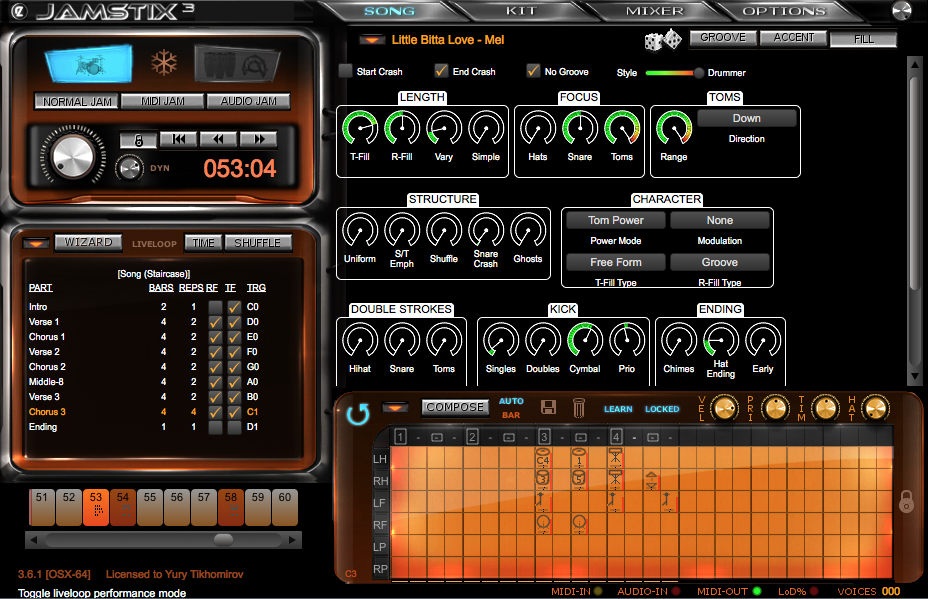Viewport: 928px width, 599px height.
Task: Click the R-Fill length knob
Action: [x=402, y=128]
